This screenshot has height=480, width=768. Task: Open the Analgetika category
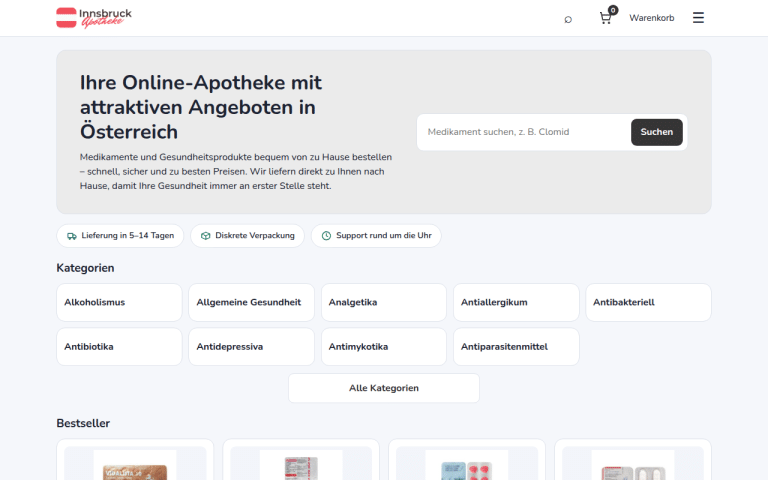click(x=384, y=302)
